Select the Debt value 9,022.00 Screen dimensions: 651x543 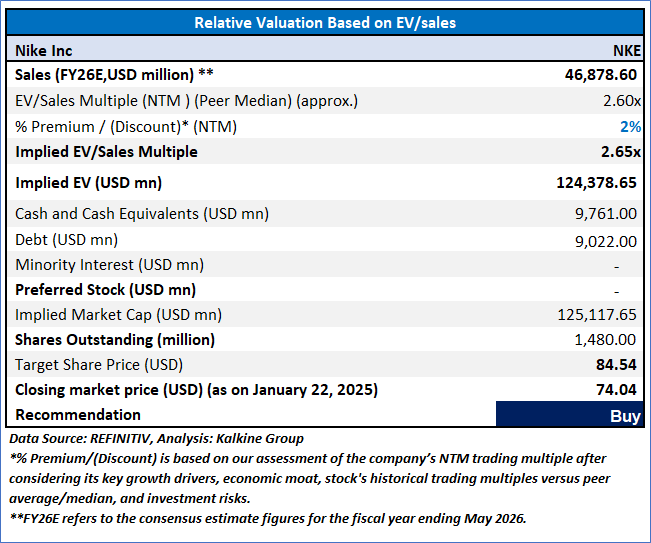click(x=606, y=242)
